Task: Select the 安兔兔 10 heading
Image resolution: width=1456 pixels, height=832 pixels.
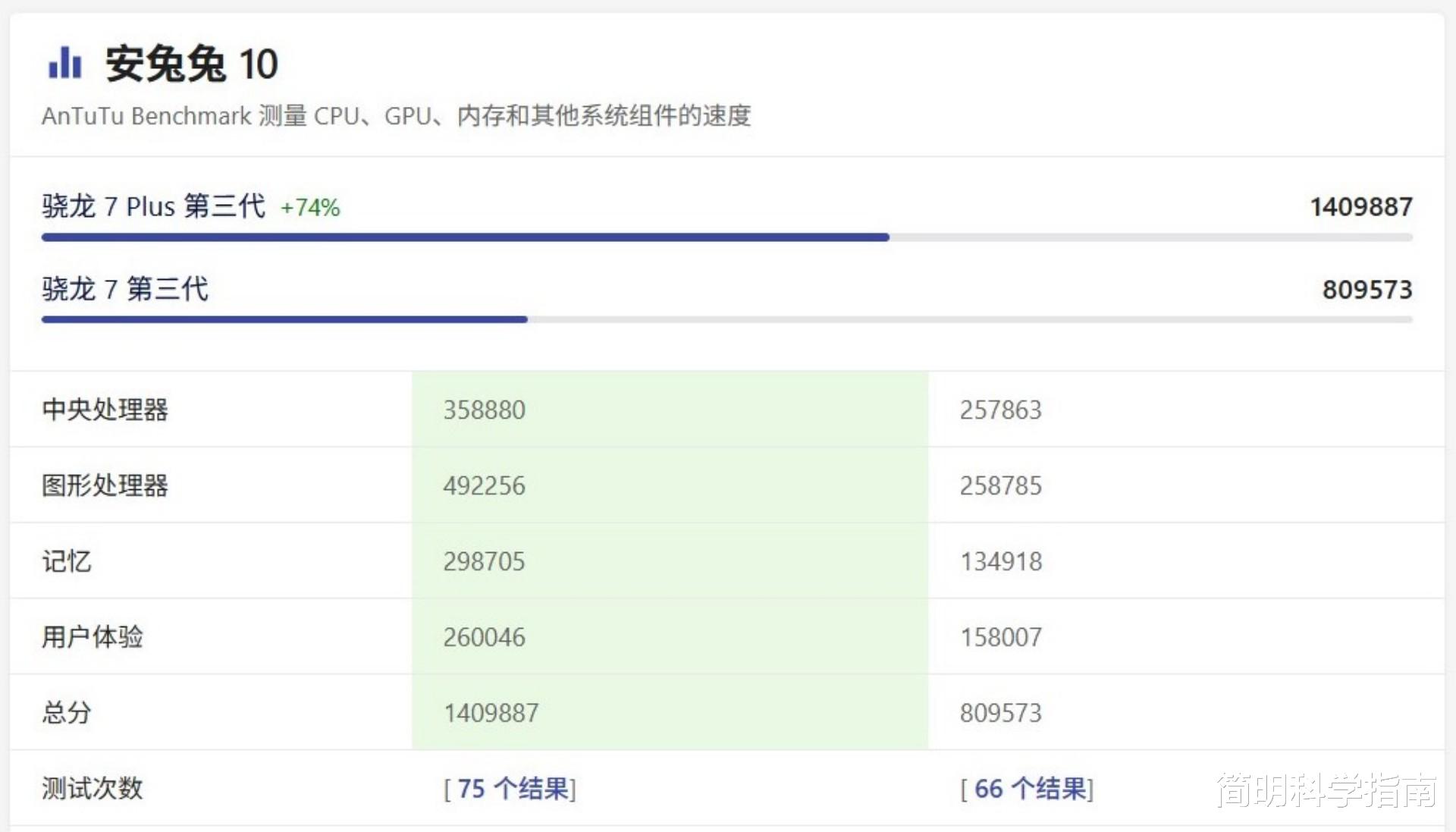Action: point(191,64)
